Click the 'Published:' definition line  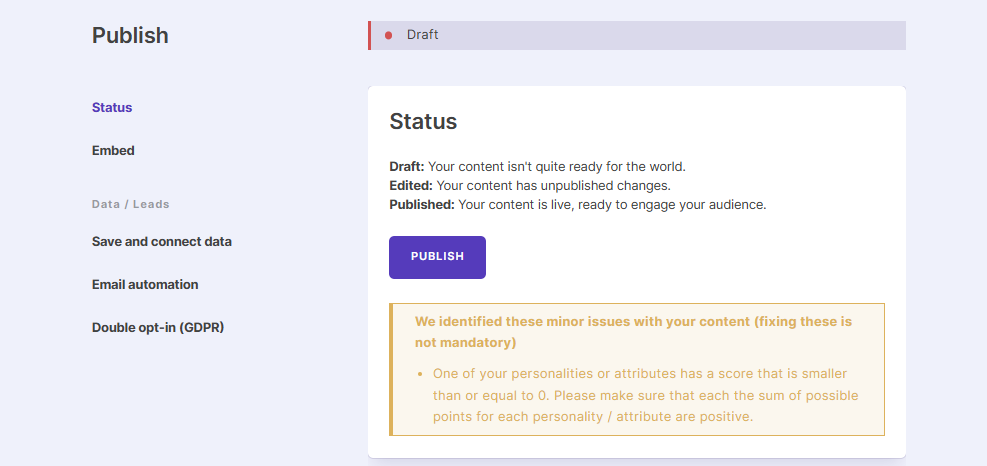577,204
